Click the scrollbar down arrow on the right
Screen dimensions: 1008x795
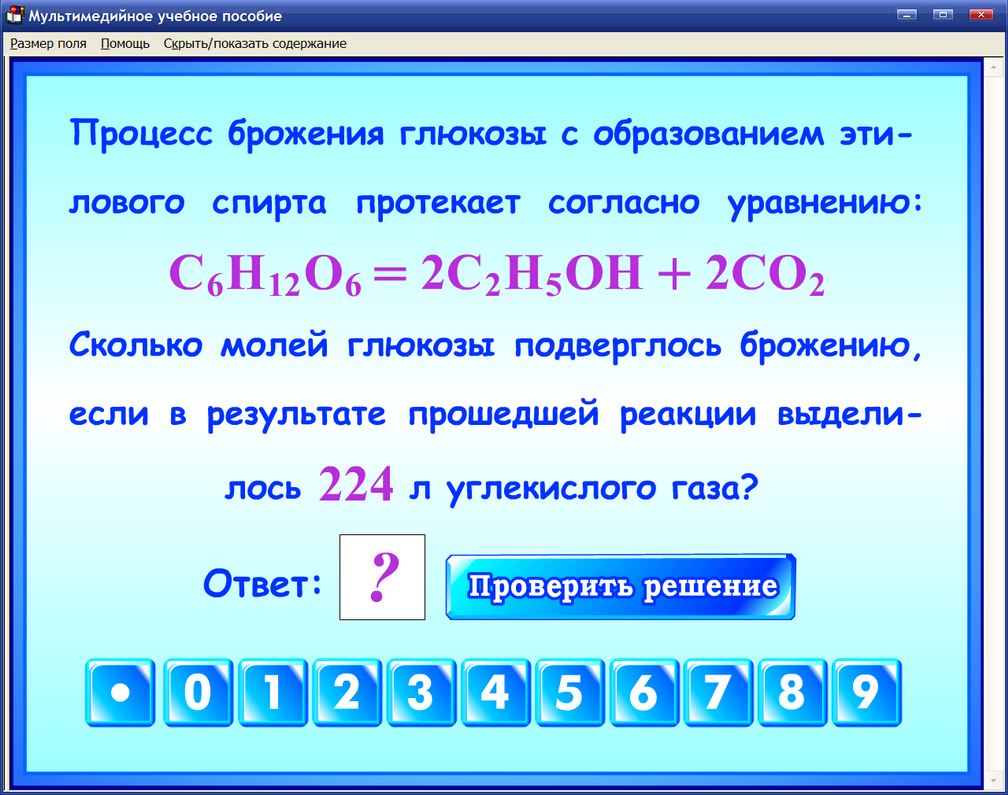[x=993, y=779]
